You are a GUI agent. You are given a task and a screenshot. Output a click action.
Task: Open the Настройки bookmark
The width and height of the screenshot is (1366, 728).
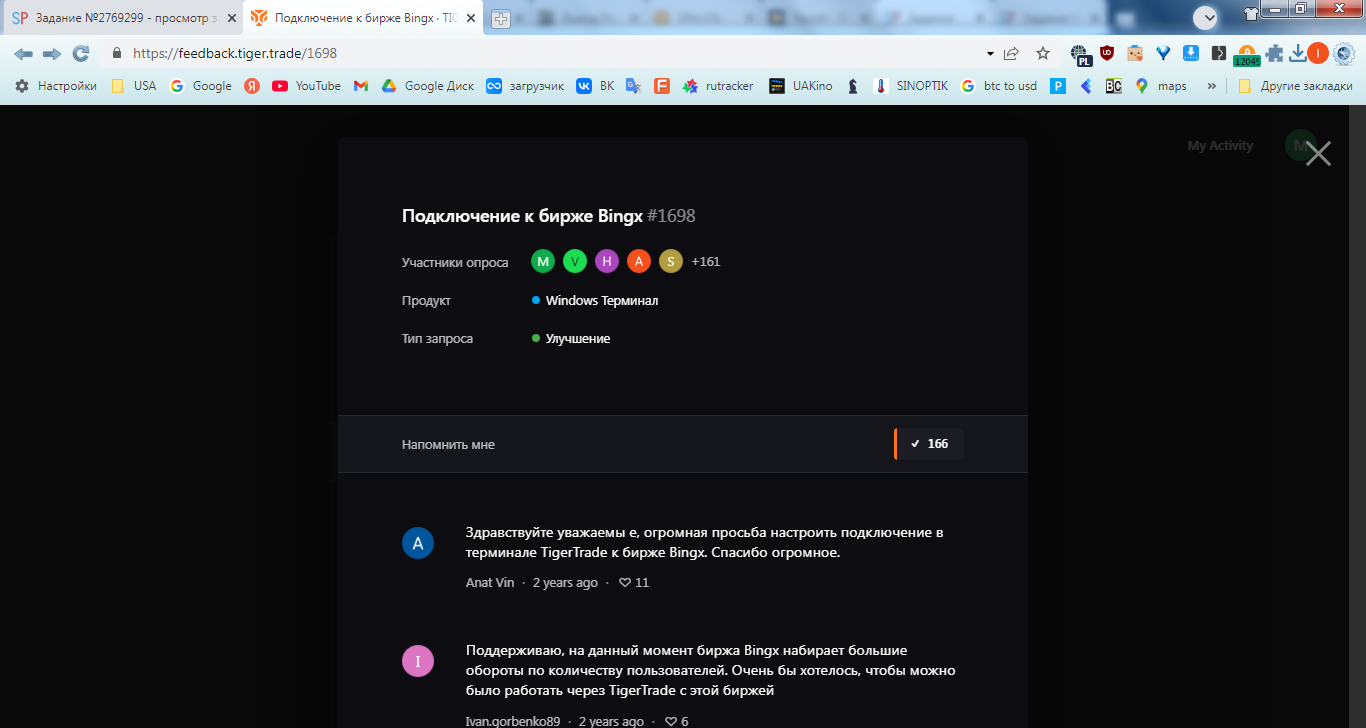[56, 86]
